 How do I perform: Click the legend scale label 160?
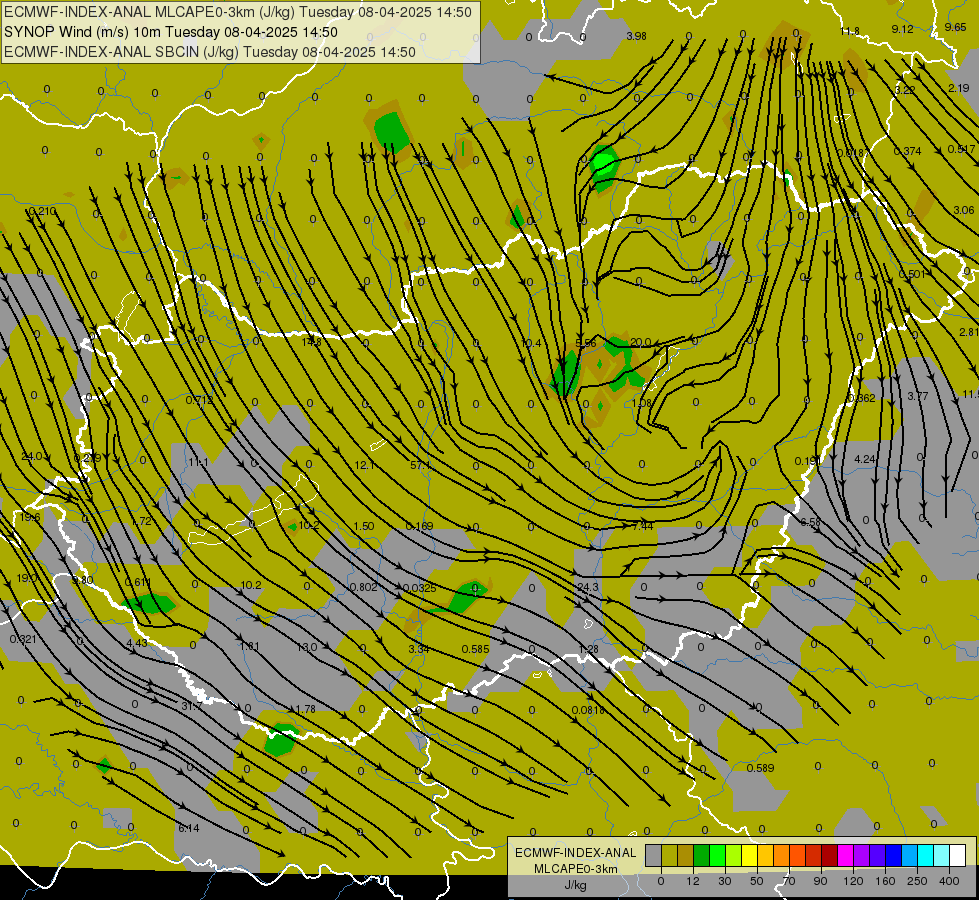tap(885, 881)
